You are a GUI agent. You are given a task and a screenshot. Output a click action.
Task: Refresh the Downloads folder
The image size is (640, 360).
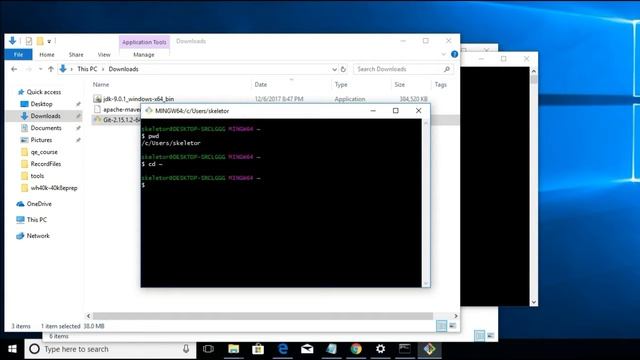coord(343,69)
